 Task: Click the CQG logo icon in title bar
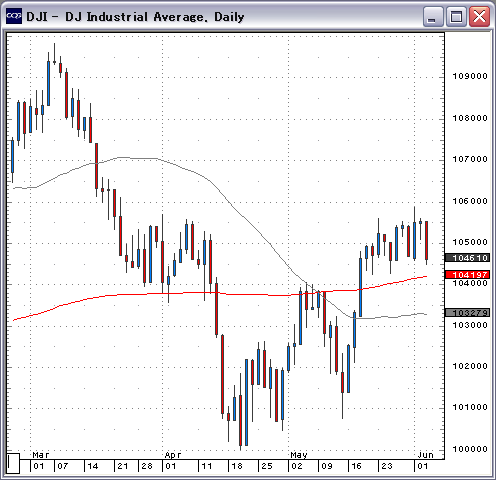click(x=14, y=16)
